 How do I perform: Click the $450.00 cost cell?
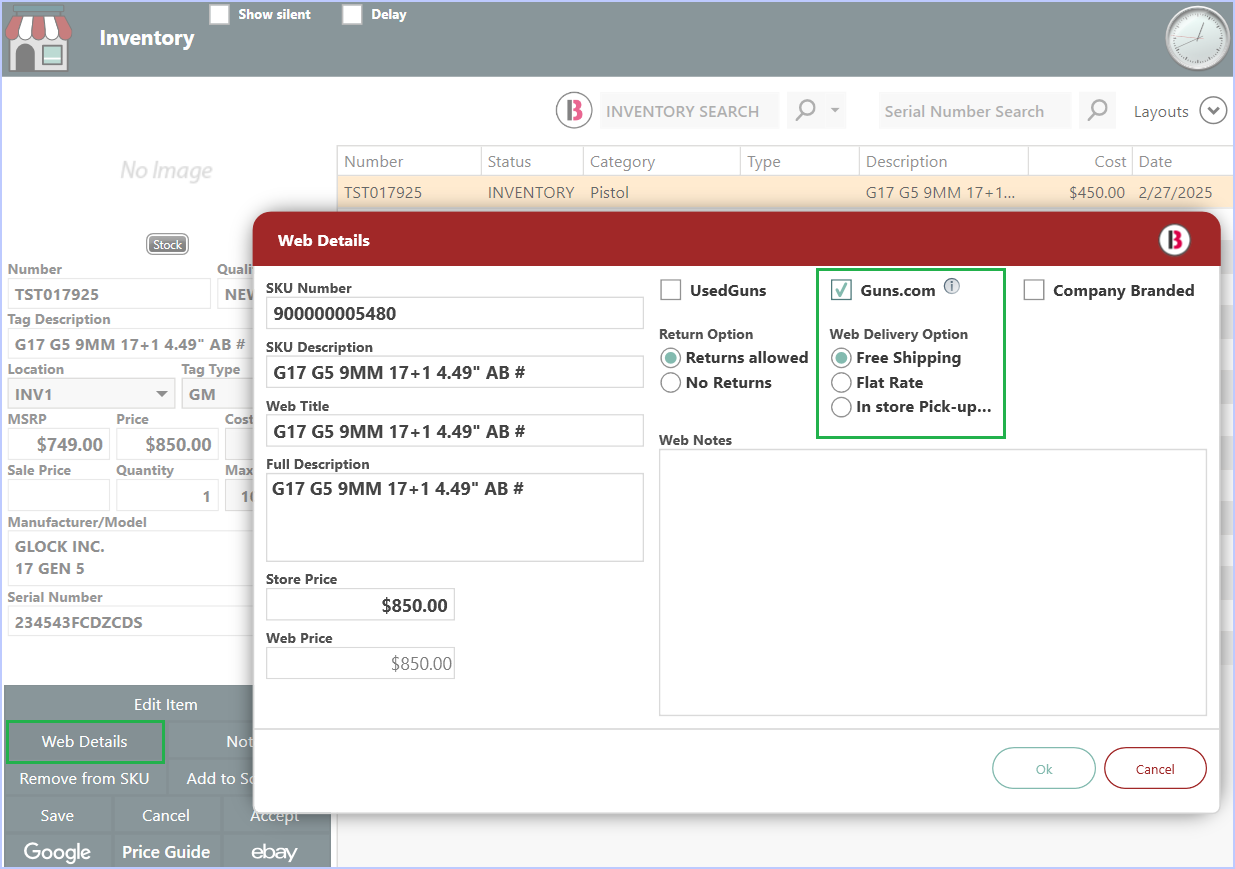pyautogui.click(x=1080, y=192)
